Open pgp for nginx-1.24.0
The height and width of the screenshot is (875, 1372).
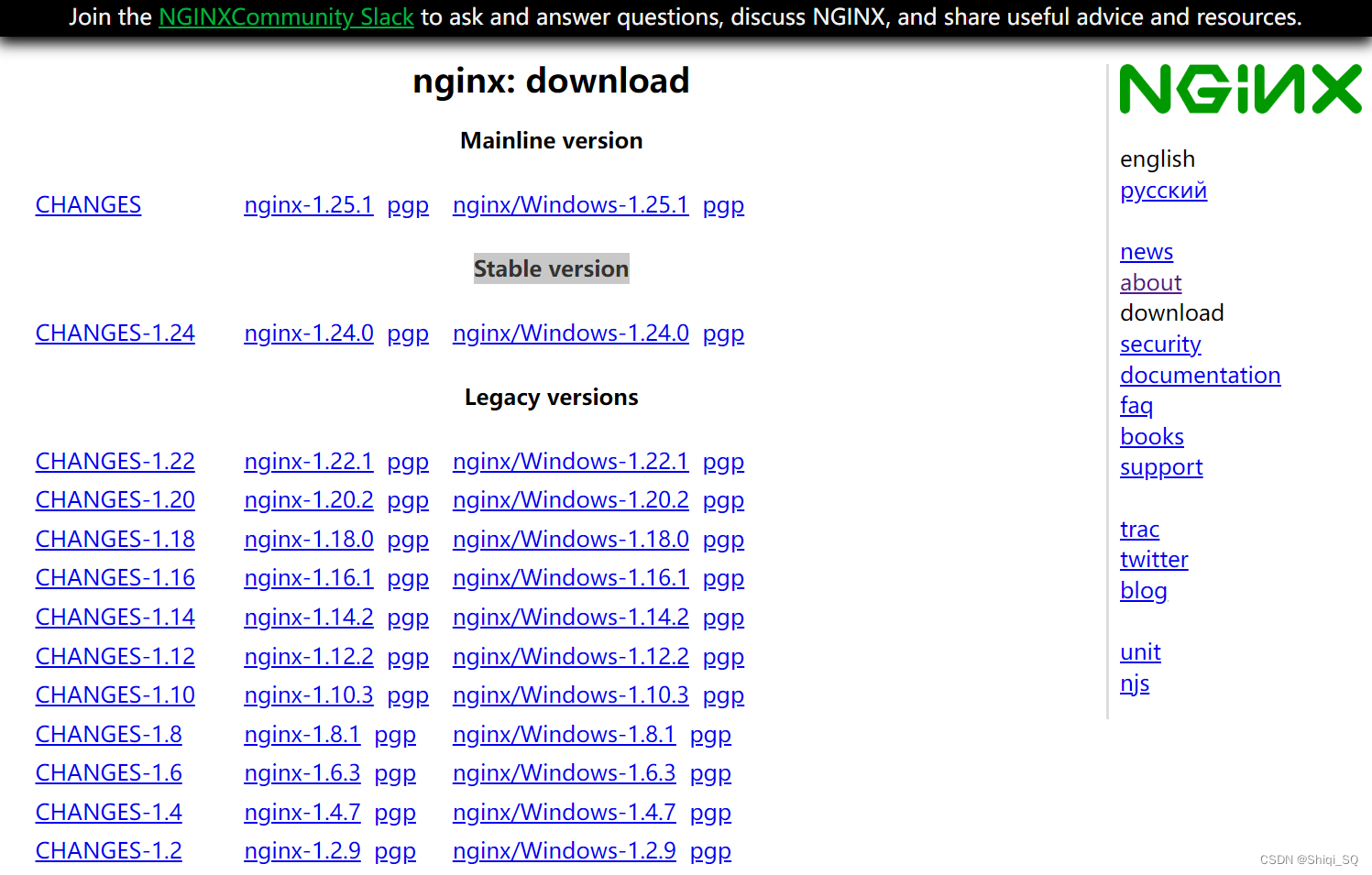tap(408, 334)
